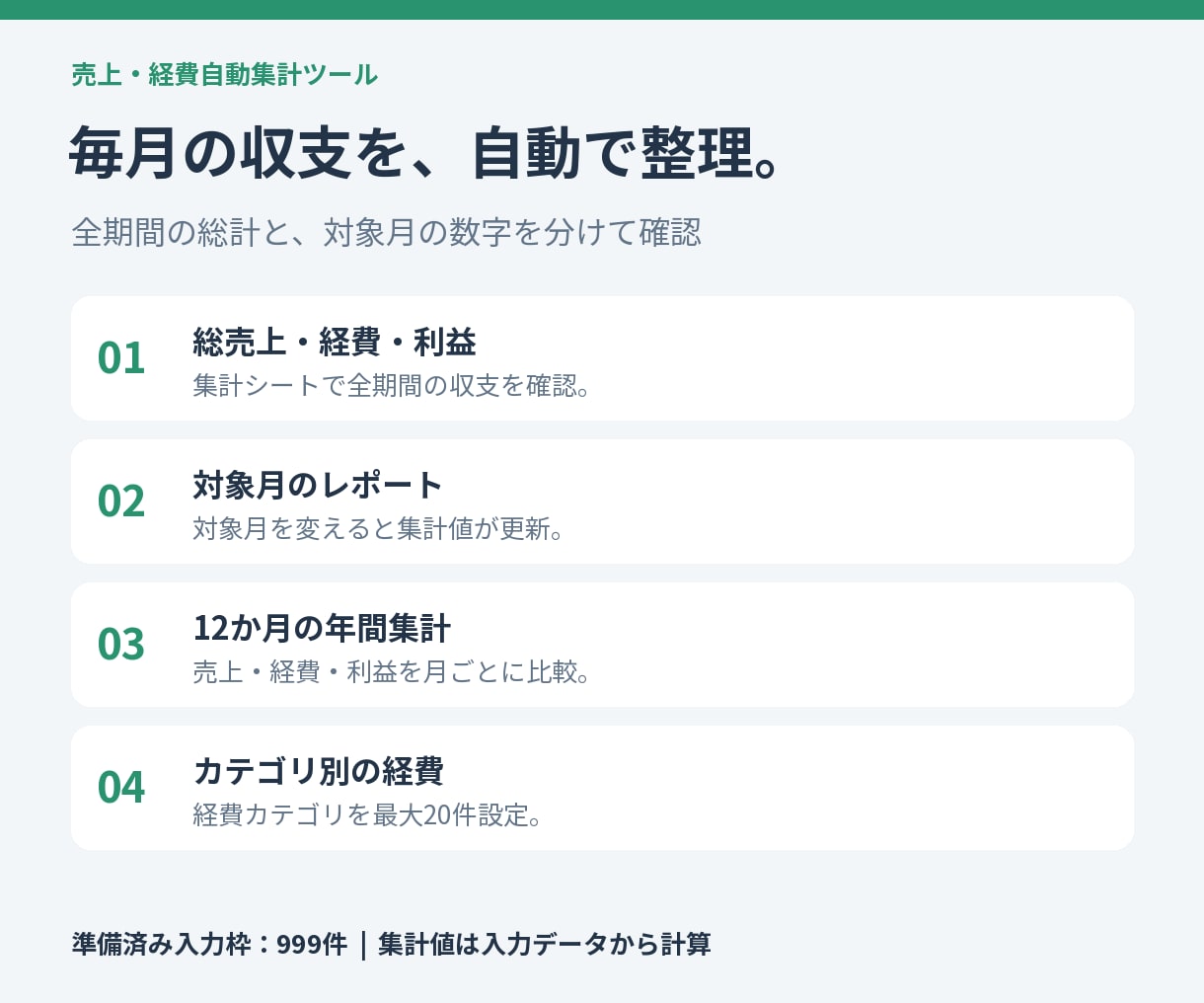Click the header label 売上・経費自動集計ツール

(224, 75)
